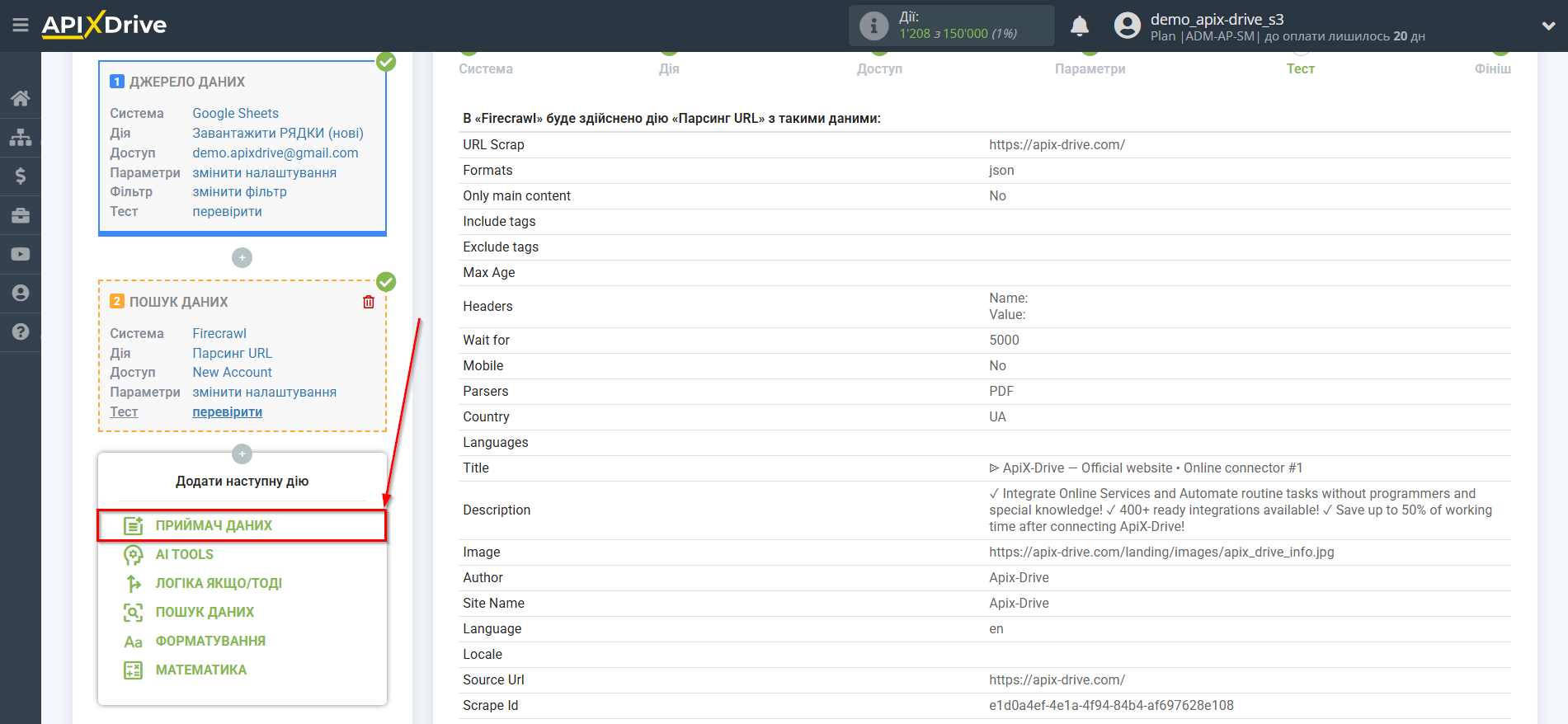Delete the Firecrawl search data block
The height and width of the screenshot is (724, 1568).
369,302
